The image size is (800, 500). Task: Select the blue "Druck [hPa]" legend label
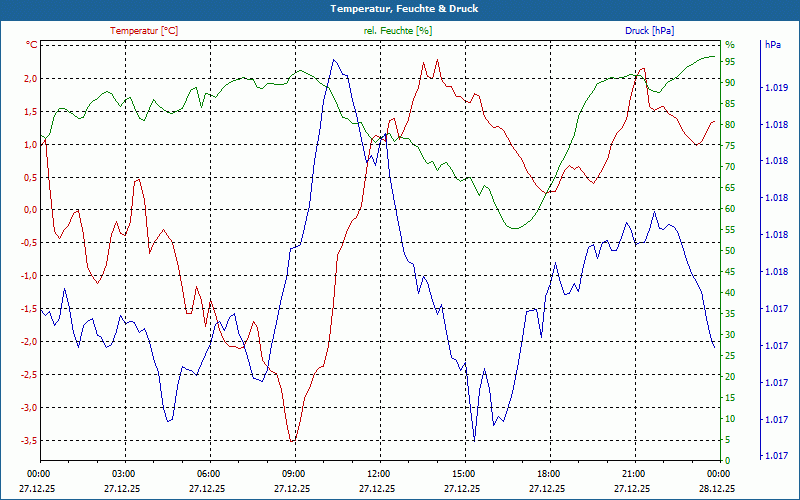pos(649,31)
